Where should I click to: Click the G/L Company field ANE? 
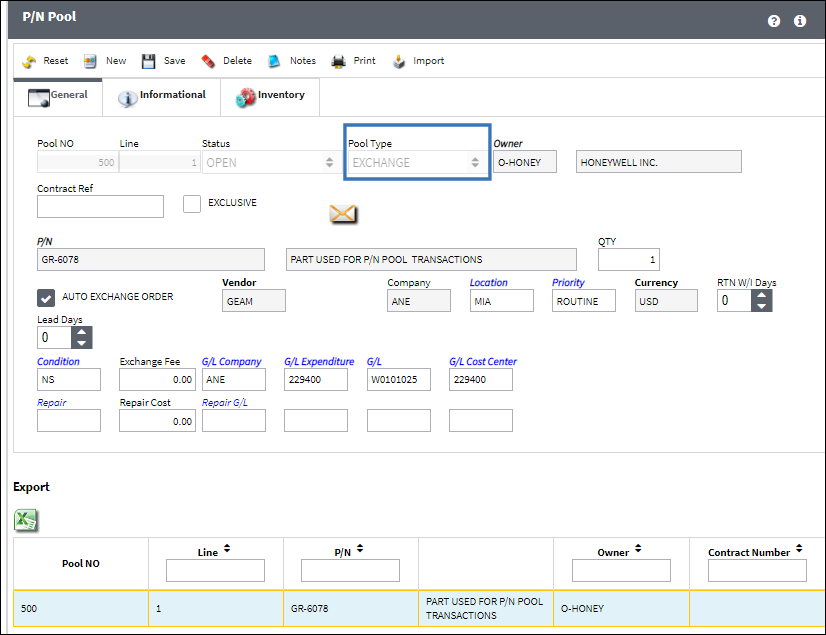coord(234,379)
